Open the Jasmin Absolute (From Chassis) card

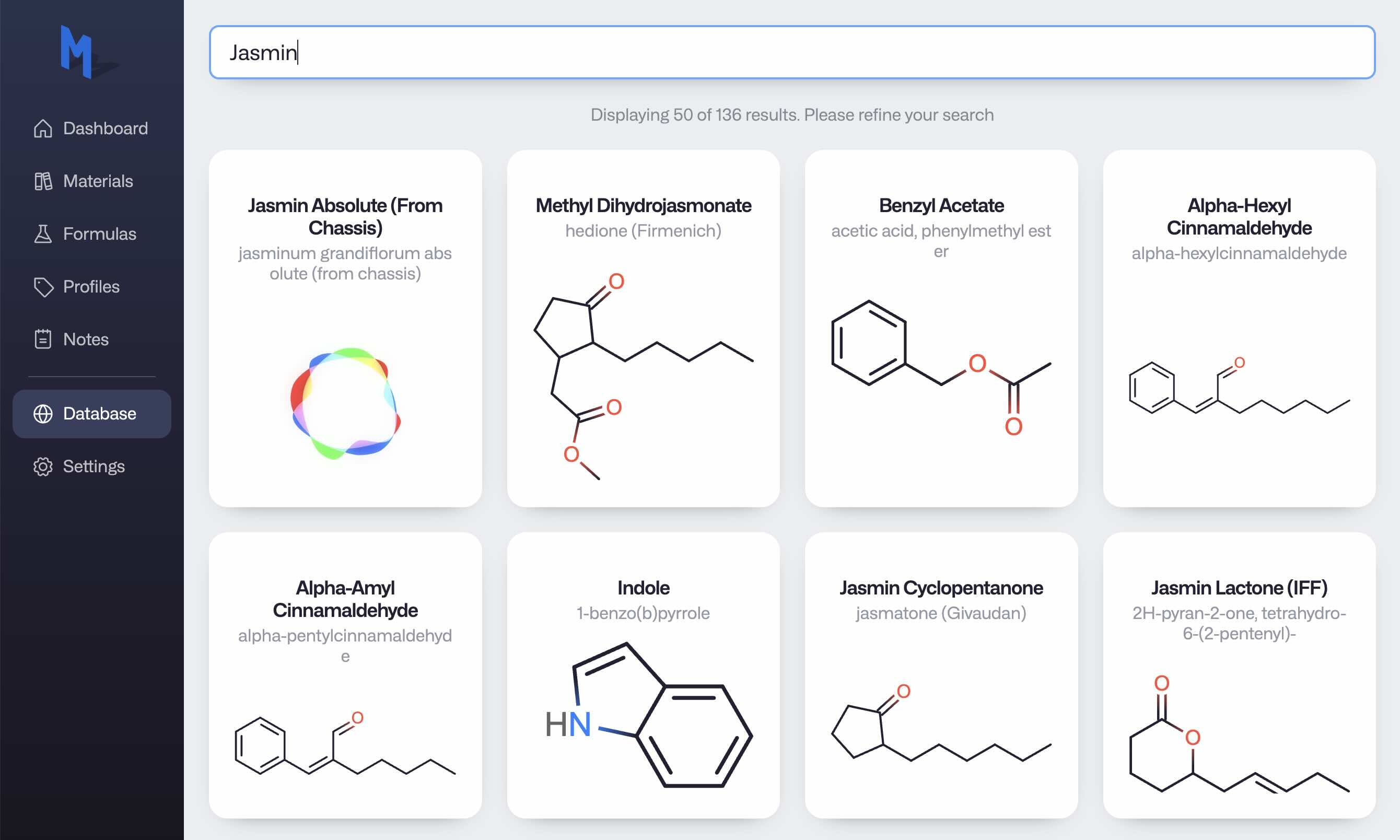(x=346, y=328)
